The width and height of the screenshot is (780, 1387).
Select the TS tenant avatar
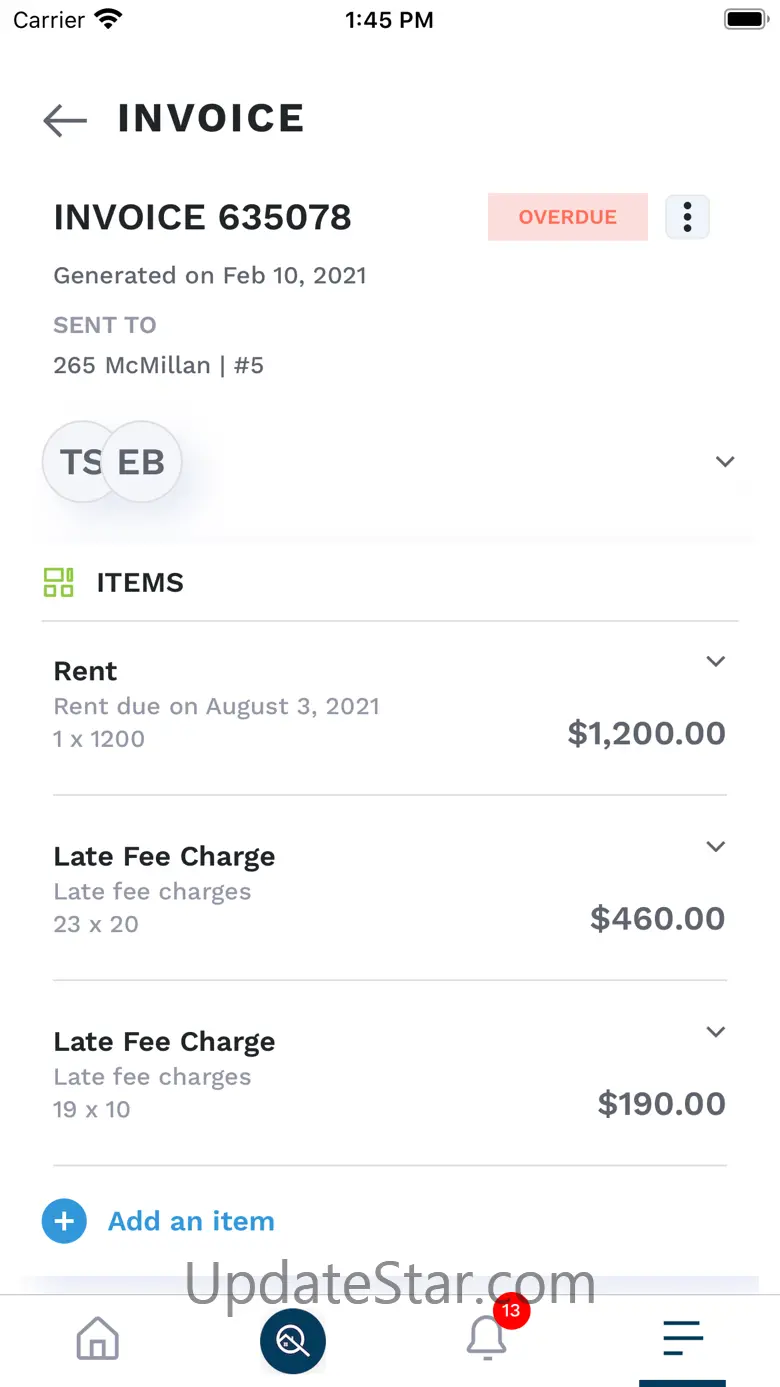[74, 462]
